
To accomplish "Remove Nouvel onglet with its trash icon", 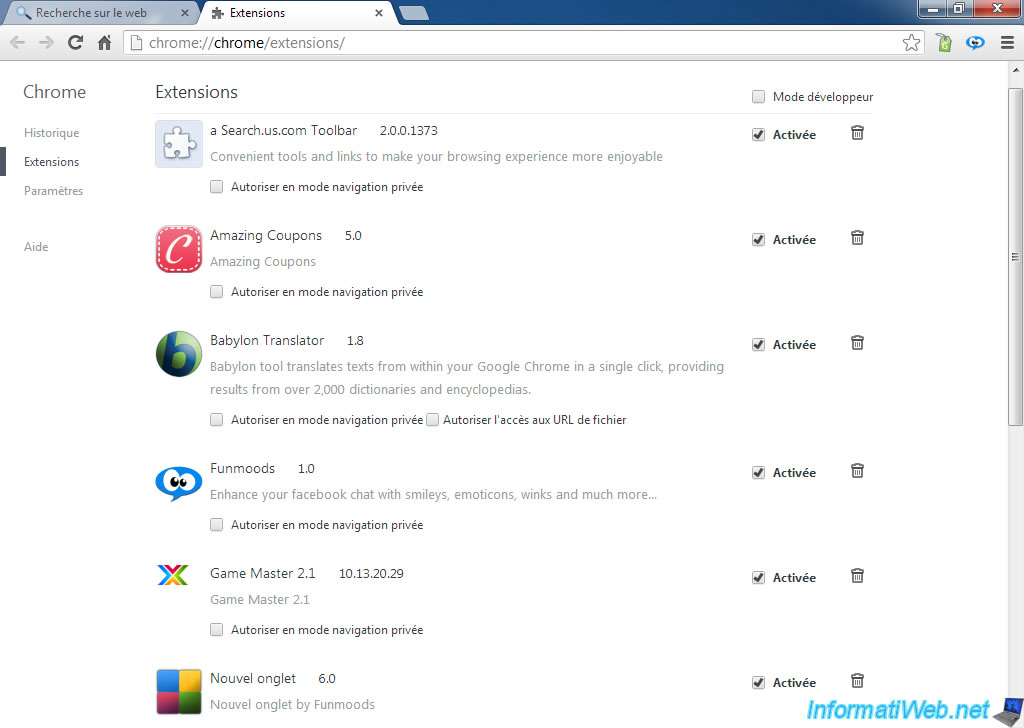I will pyautogui.click(x=857, y=681).
